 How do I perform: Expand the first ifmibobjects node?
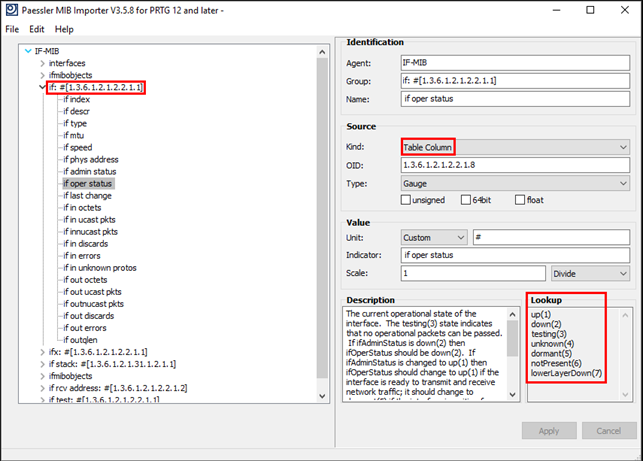(42, 75)
